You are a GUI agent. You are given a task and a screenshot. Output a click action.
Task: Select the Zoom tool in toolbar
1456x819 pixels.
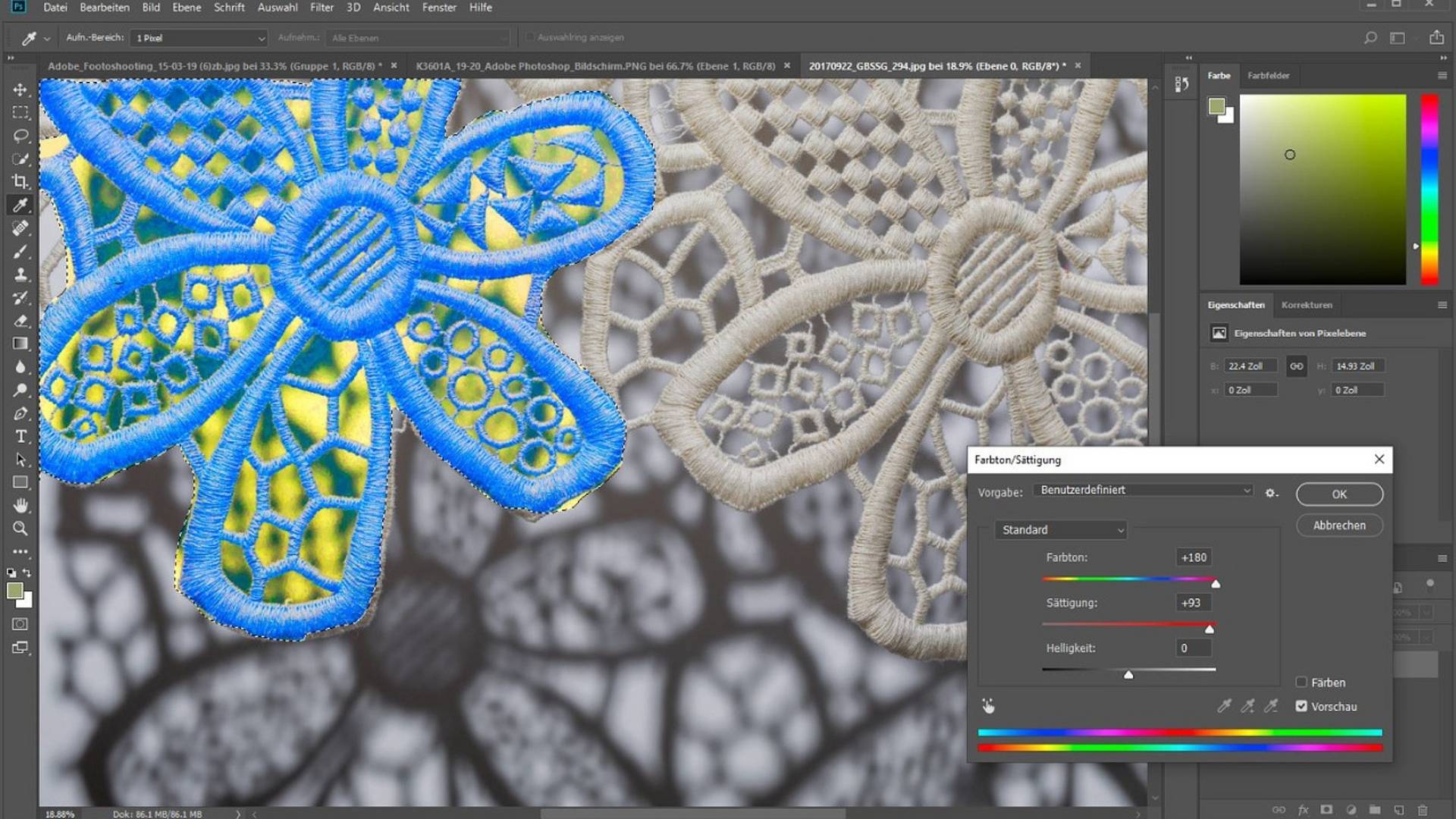point(20,529)
